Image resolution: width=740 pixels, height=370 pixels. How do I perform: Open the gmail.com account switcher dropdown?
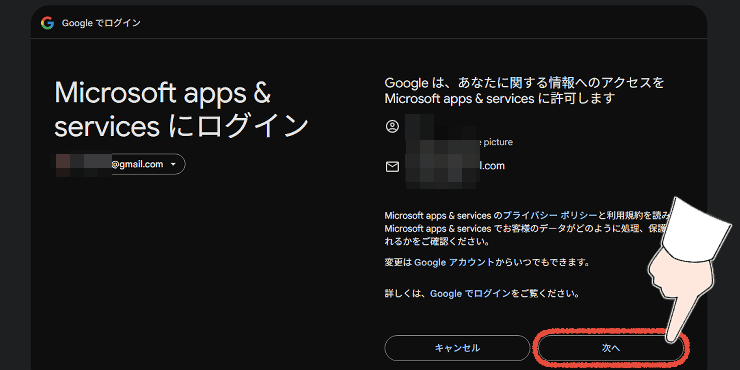pyautogui.click(x=120, y=164)
